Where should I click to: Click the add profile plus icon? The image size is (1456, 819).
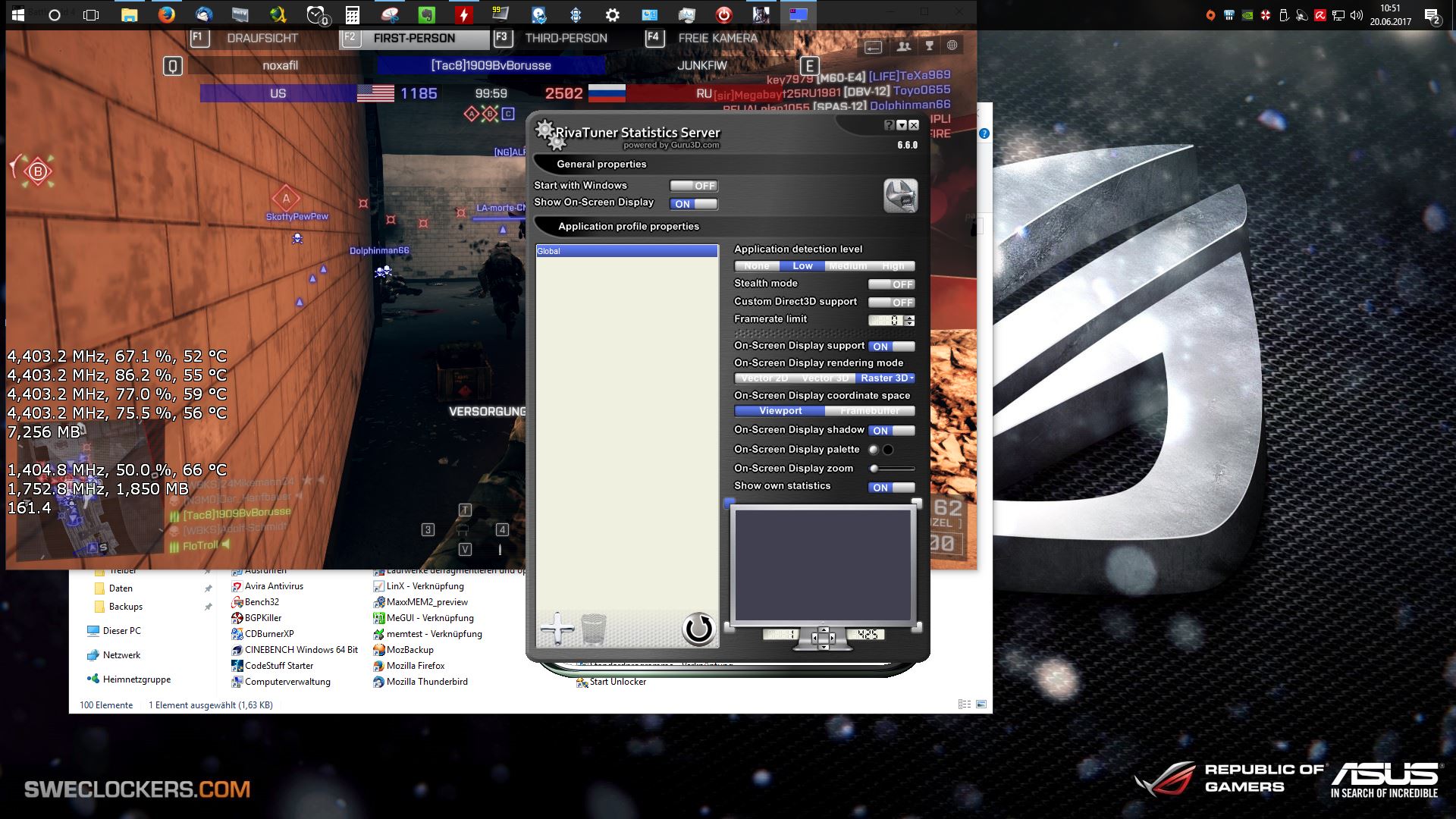click(557, 629)
